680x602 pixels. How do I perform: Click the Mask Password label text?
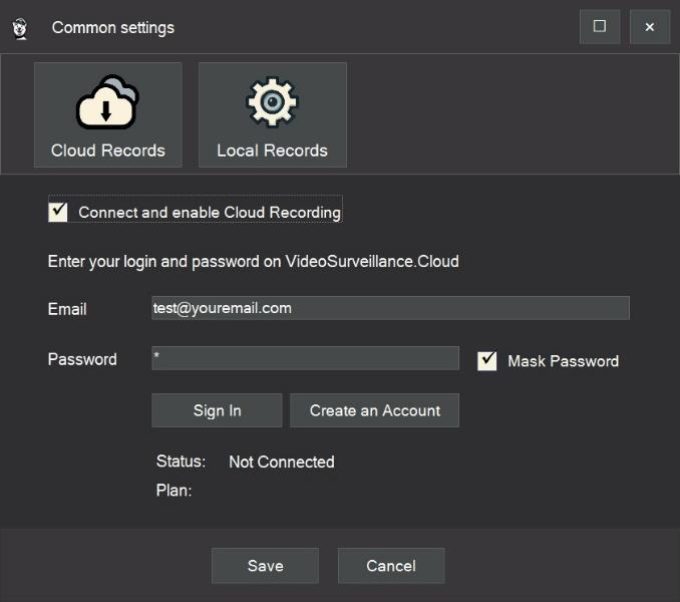[x=563, y=361]
